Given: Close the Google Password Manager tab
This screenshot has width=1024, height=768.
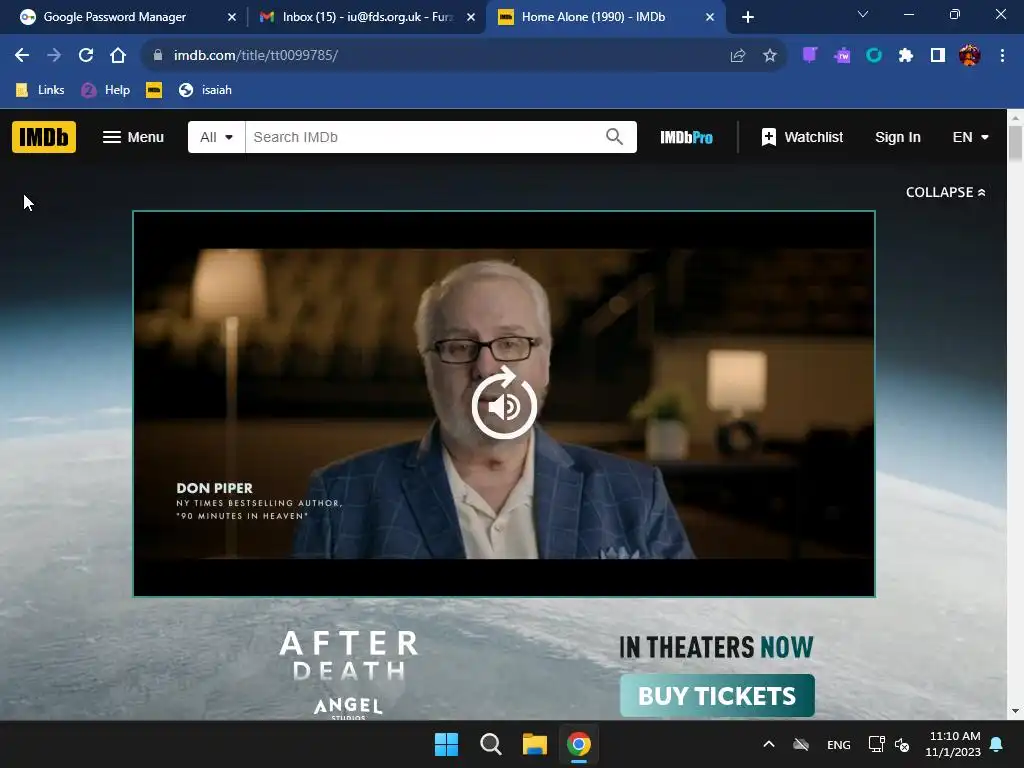Looking at the screenshot, I should coord(232,18).
